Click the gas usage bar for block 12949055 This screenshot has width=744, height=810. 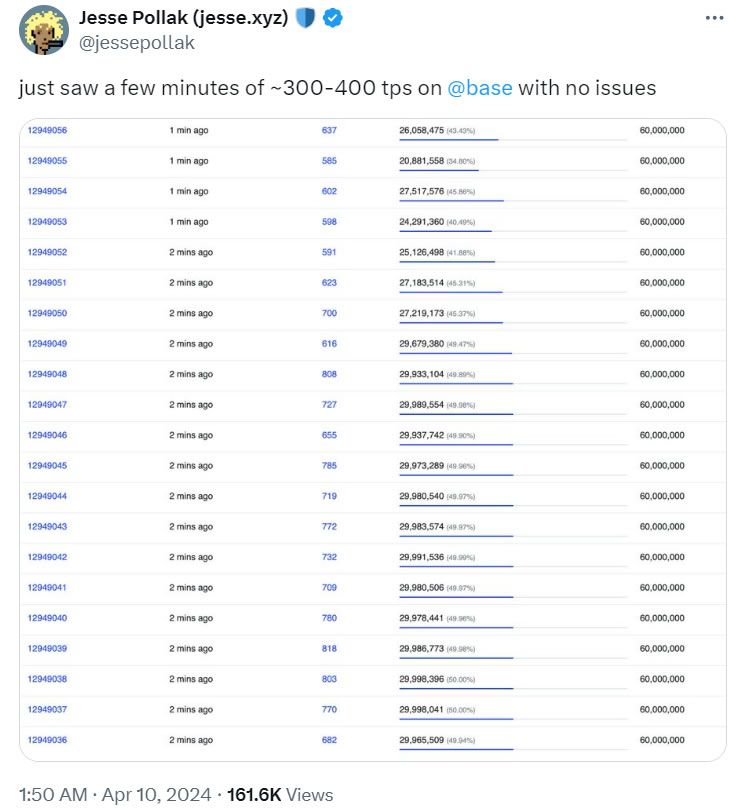point(513,170)
